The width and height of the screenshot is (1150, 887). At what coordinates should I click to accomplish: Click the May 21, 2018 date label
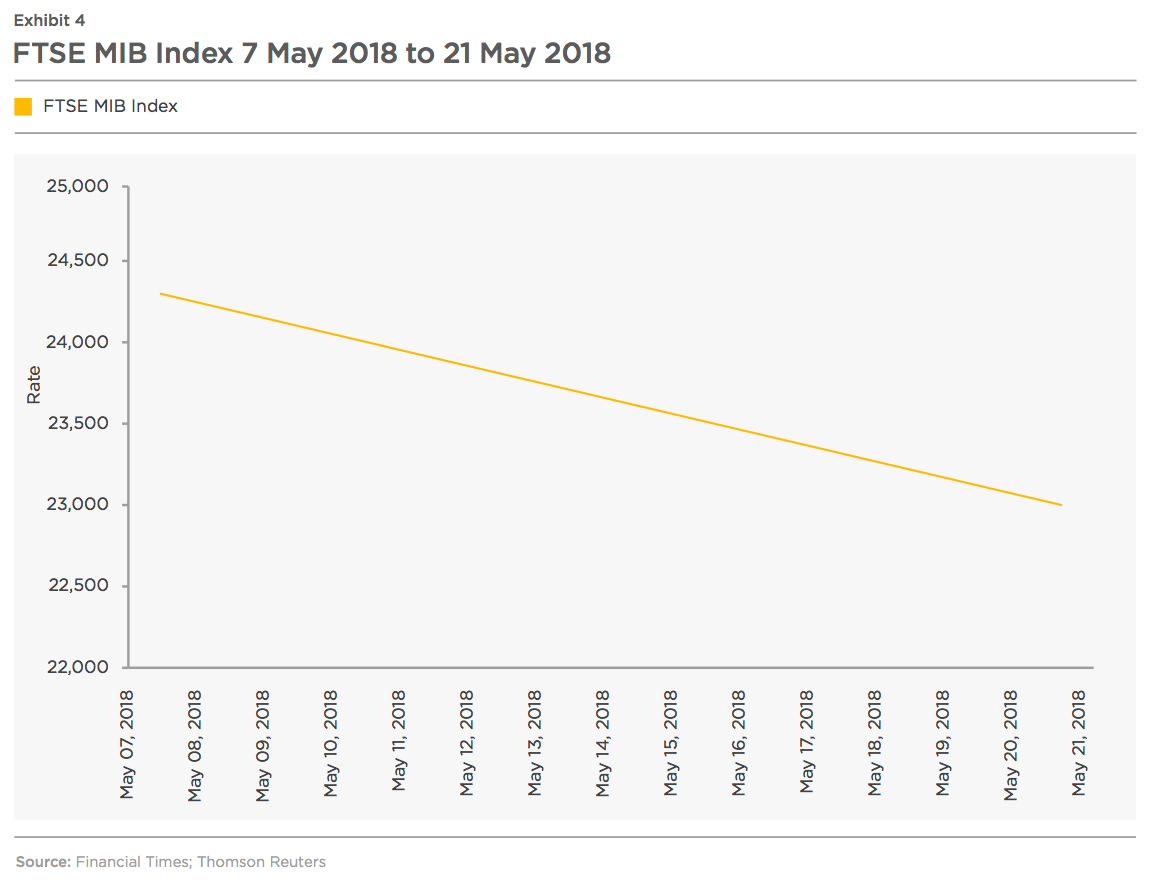(x=1079, y=742)
